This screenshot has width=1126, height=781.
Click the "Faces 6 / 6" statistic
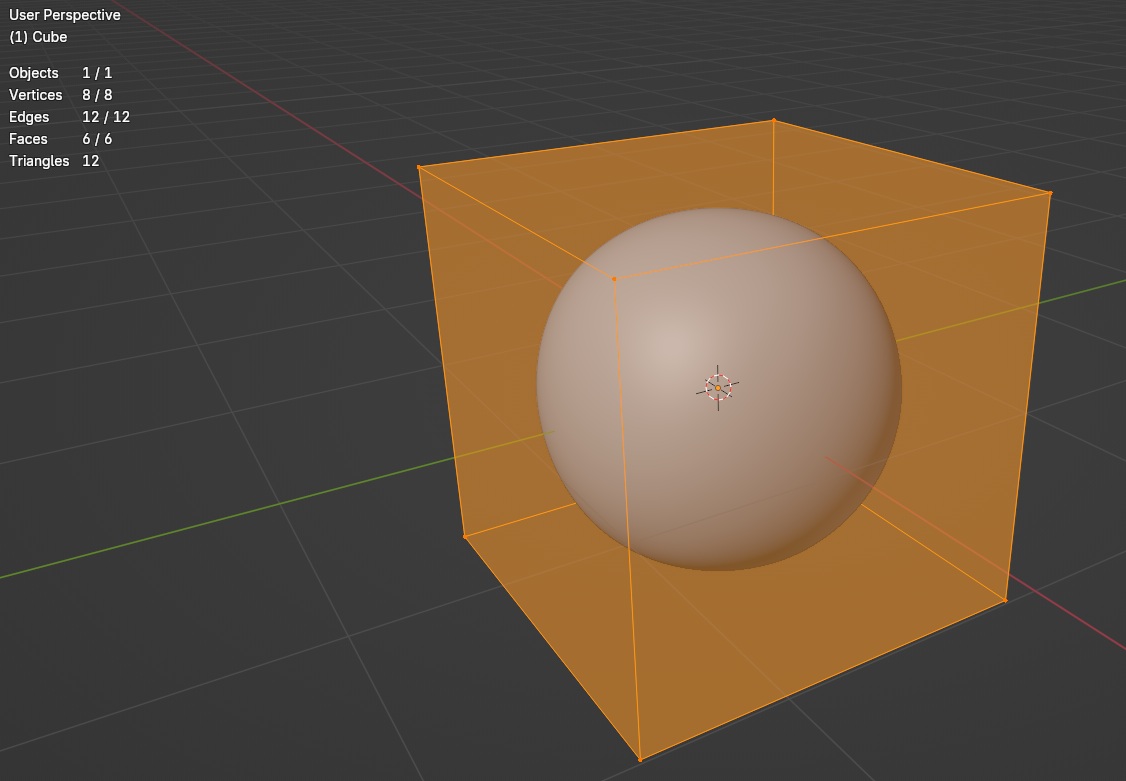60,139
